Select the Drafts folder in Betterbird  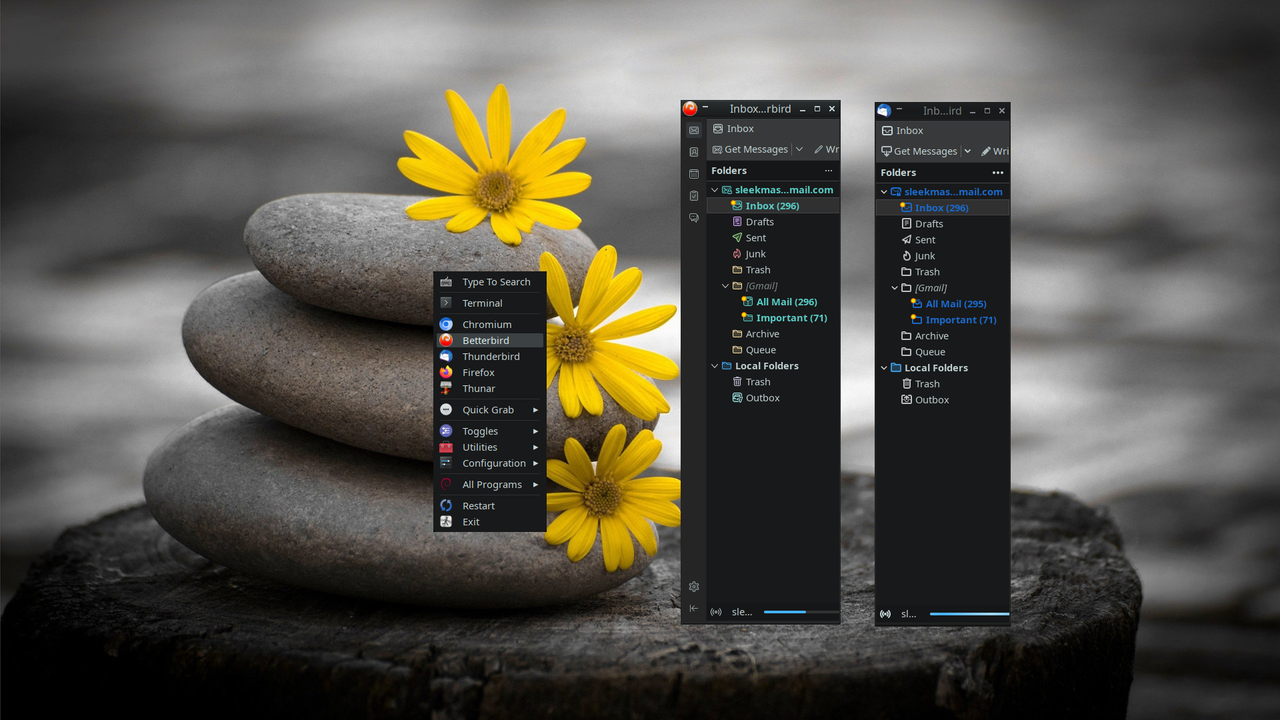[772, 222]
